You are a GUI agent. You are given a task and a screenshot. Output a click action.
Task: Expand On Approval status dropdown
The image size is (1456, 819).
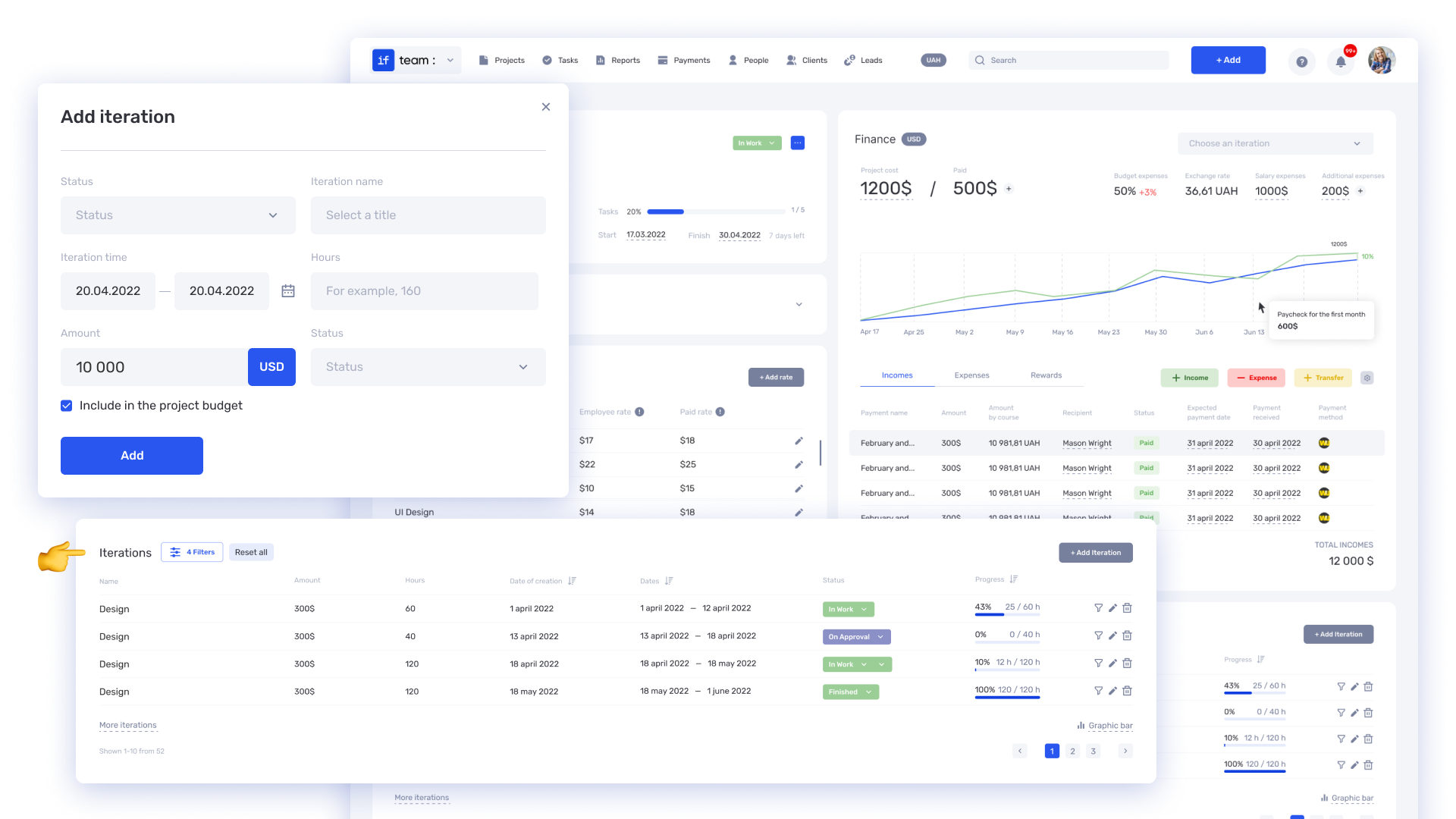click(880, 637)
